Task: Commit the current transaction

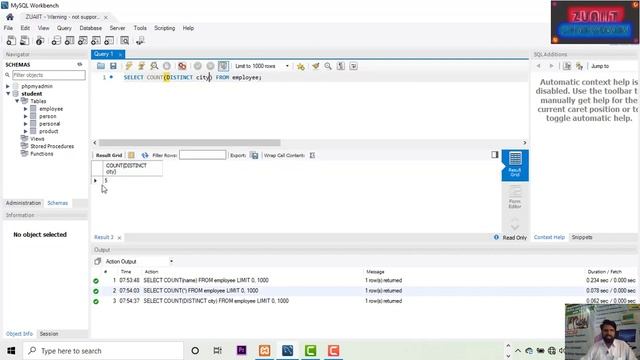Action: pos(198,66)
